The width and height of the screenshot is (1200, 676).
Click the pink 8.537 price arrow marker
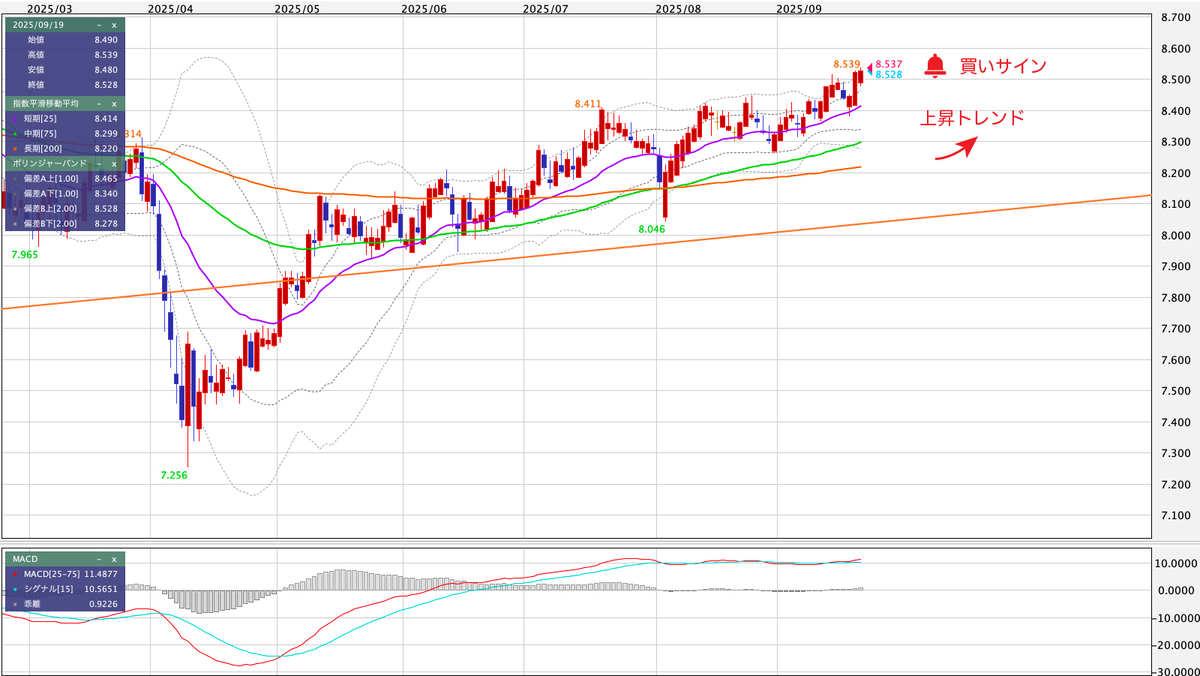tap(869, 64)
